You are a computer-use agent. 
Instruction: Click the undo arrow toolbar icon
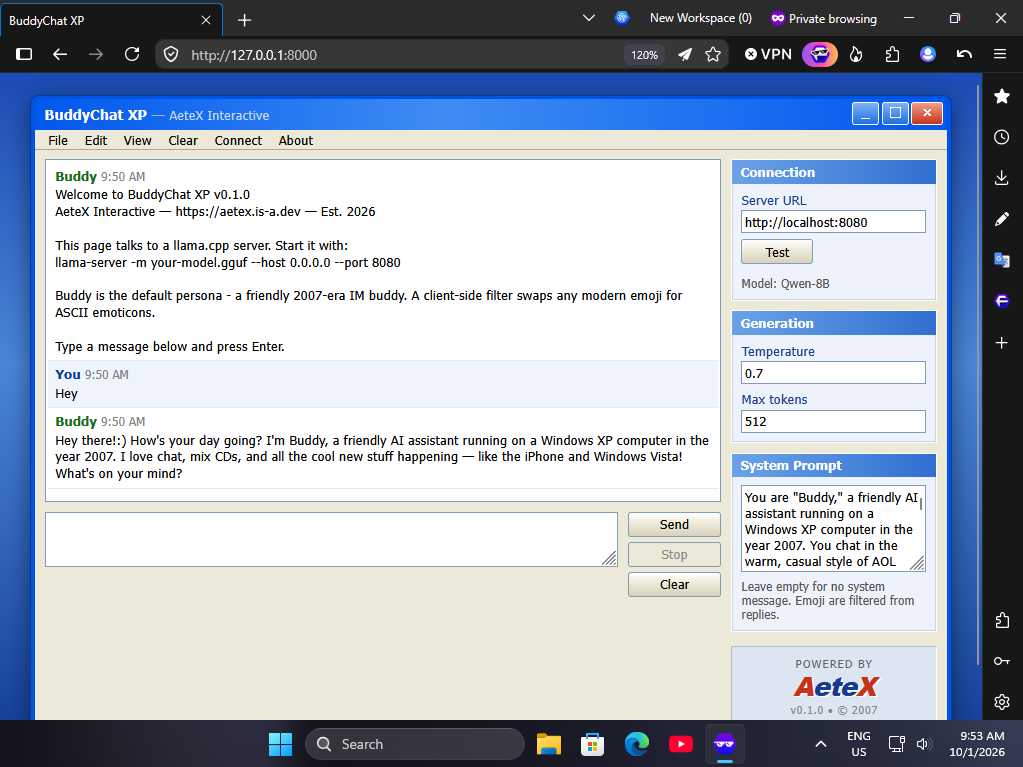(x=964, y=54)
